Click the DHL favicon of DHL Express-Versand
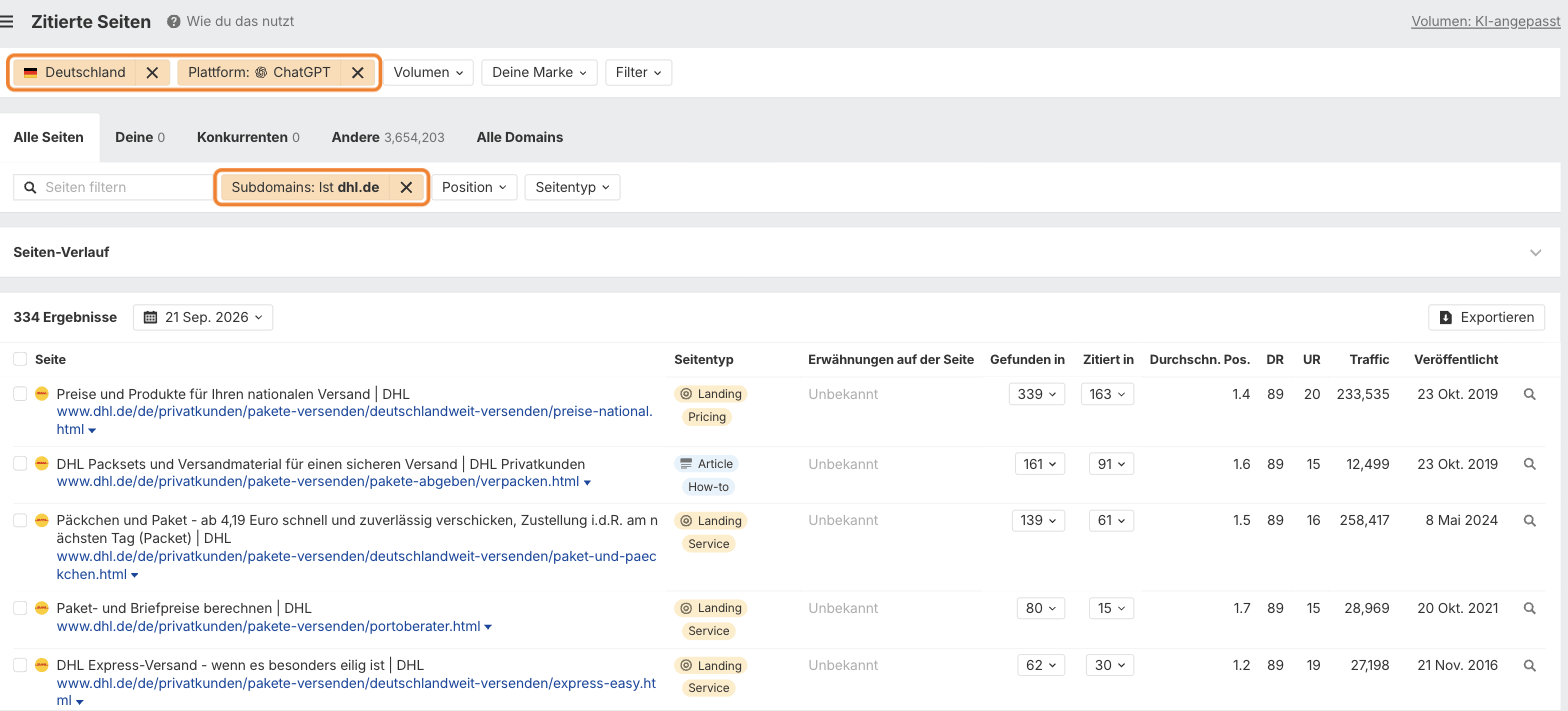This screenshot has width=1568, height=711. [x=42, y=665]
